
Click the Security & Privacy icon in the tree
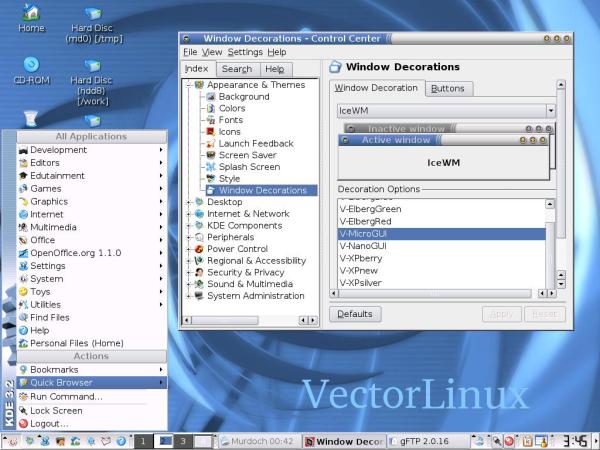point(199,272)
